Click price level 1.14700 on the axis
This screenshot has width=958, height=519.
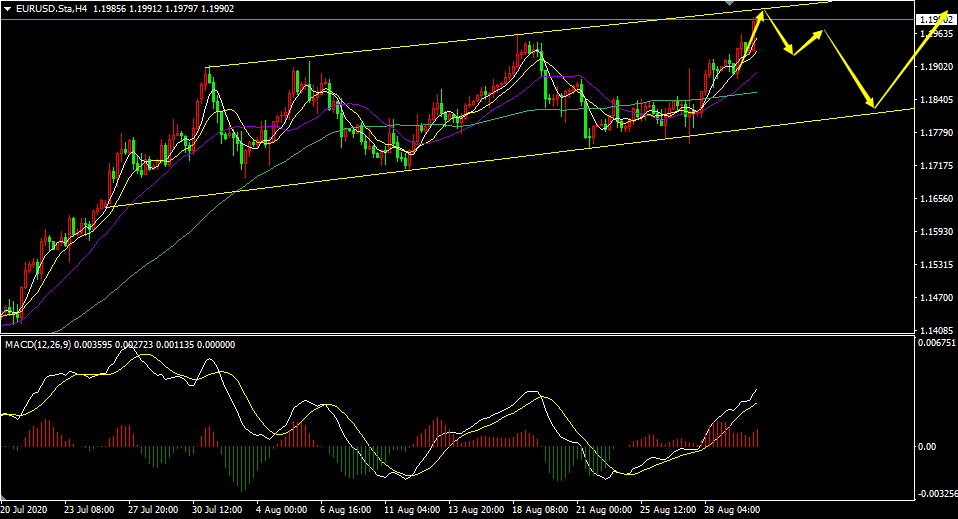[x=937, y=298]
